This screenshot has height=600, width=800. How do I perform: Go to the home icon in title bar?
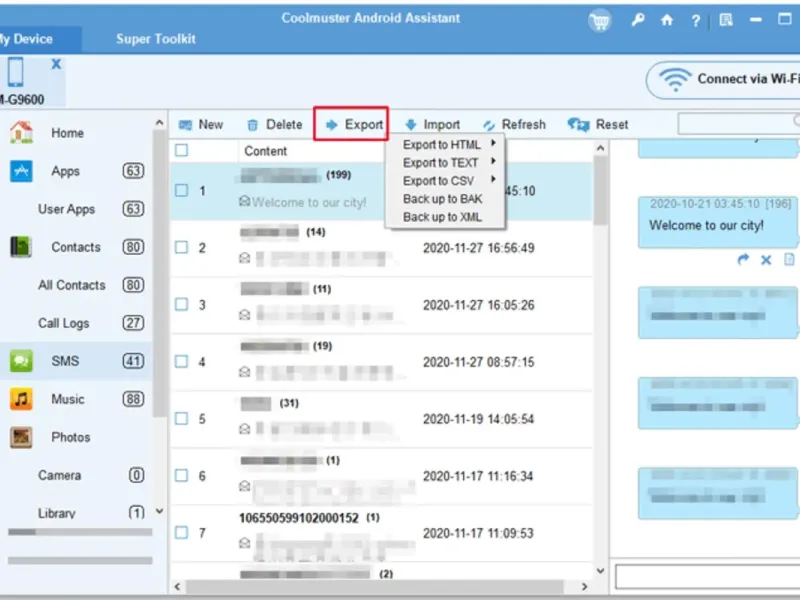pos(667,20)
